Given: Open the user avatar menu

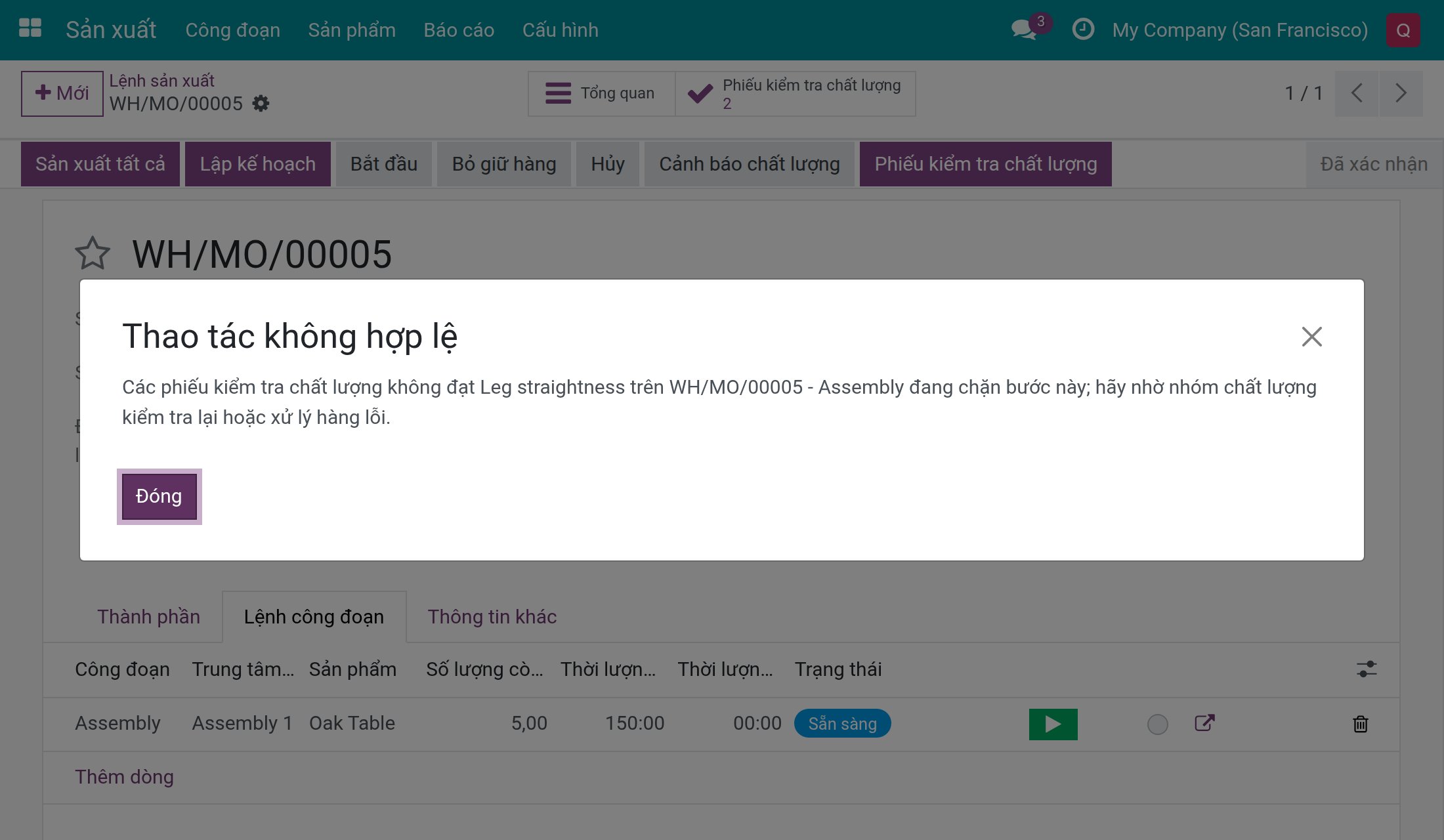Looking at the screenshot, I should pos(1403,30).
